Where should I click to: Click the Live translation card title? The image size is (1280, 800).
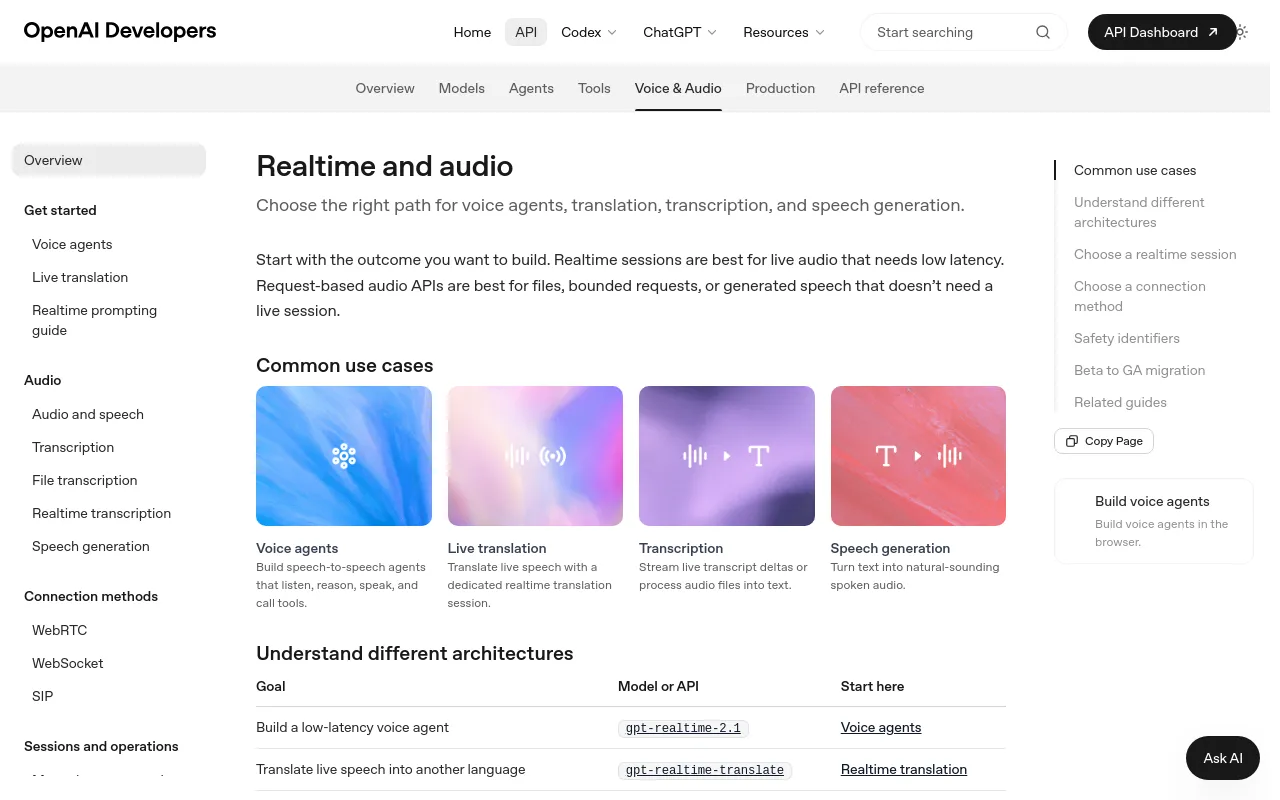click(x=497, y=548)
